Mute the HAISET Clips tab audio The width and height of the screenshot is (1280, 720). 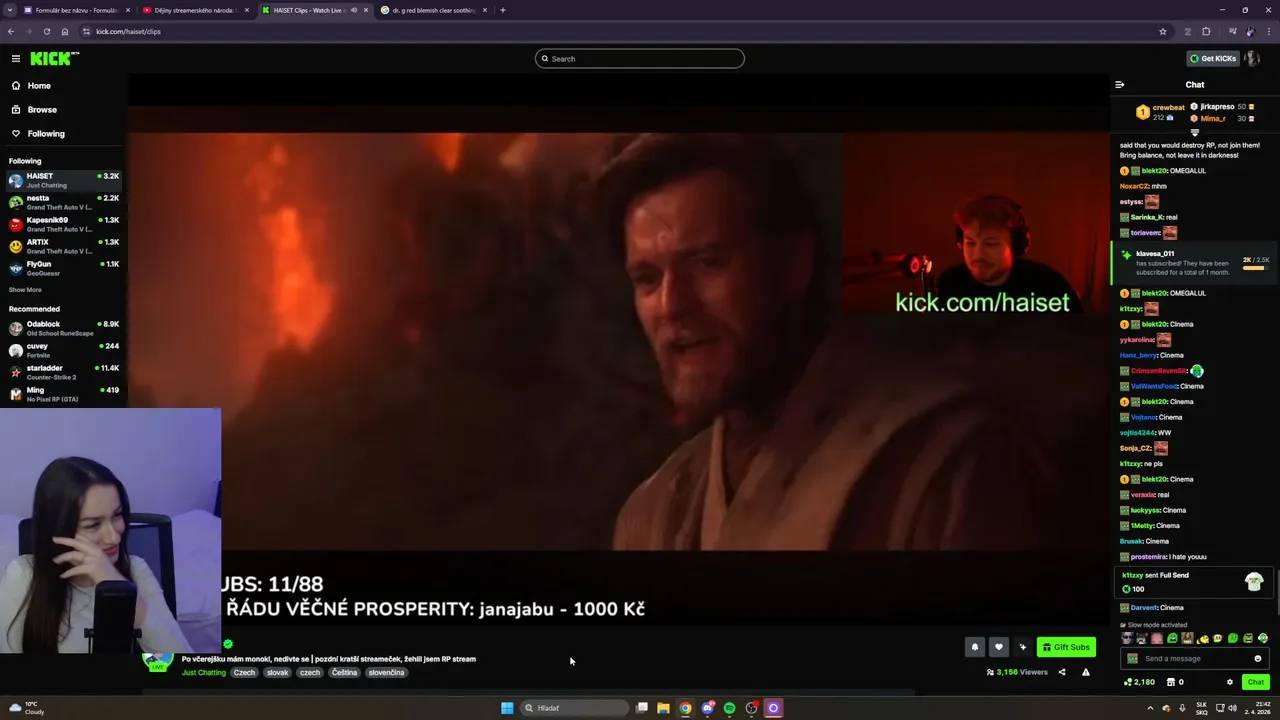coord(353,10)
